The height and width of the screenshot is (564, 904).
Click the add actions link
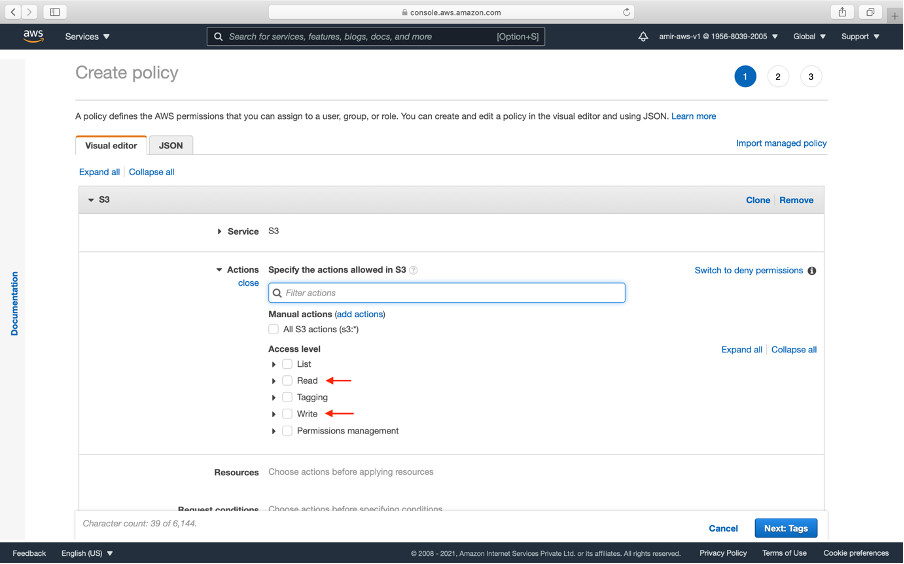tap(360, 314)
